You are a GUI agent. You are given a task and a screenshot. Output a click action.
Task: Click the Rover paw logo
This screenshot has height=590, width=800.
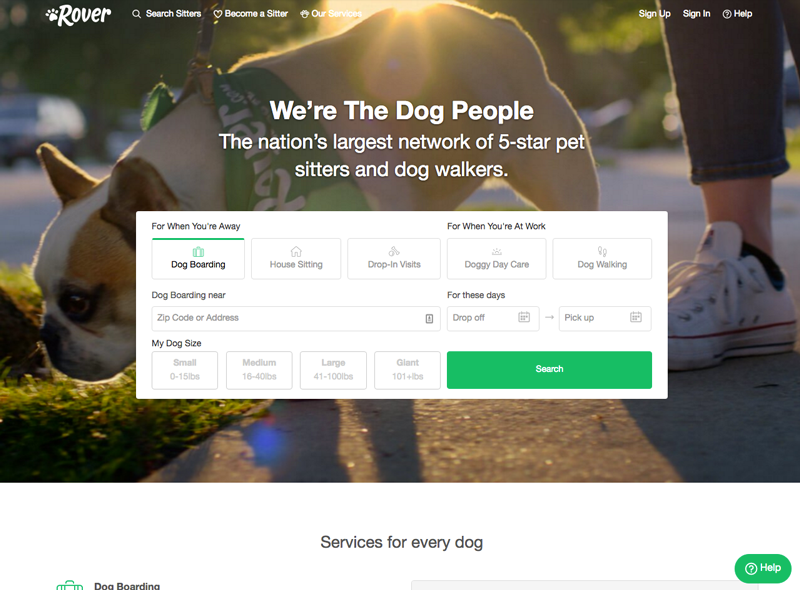pos(78,15)
